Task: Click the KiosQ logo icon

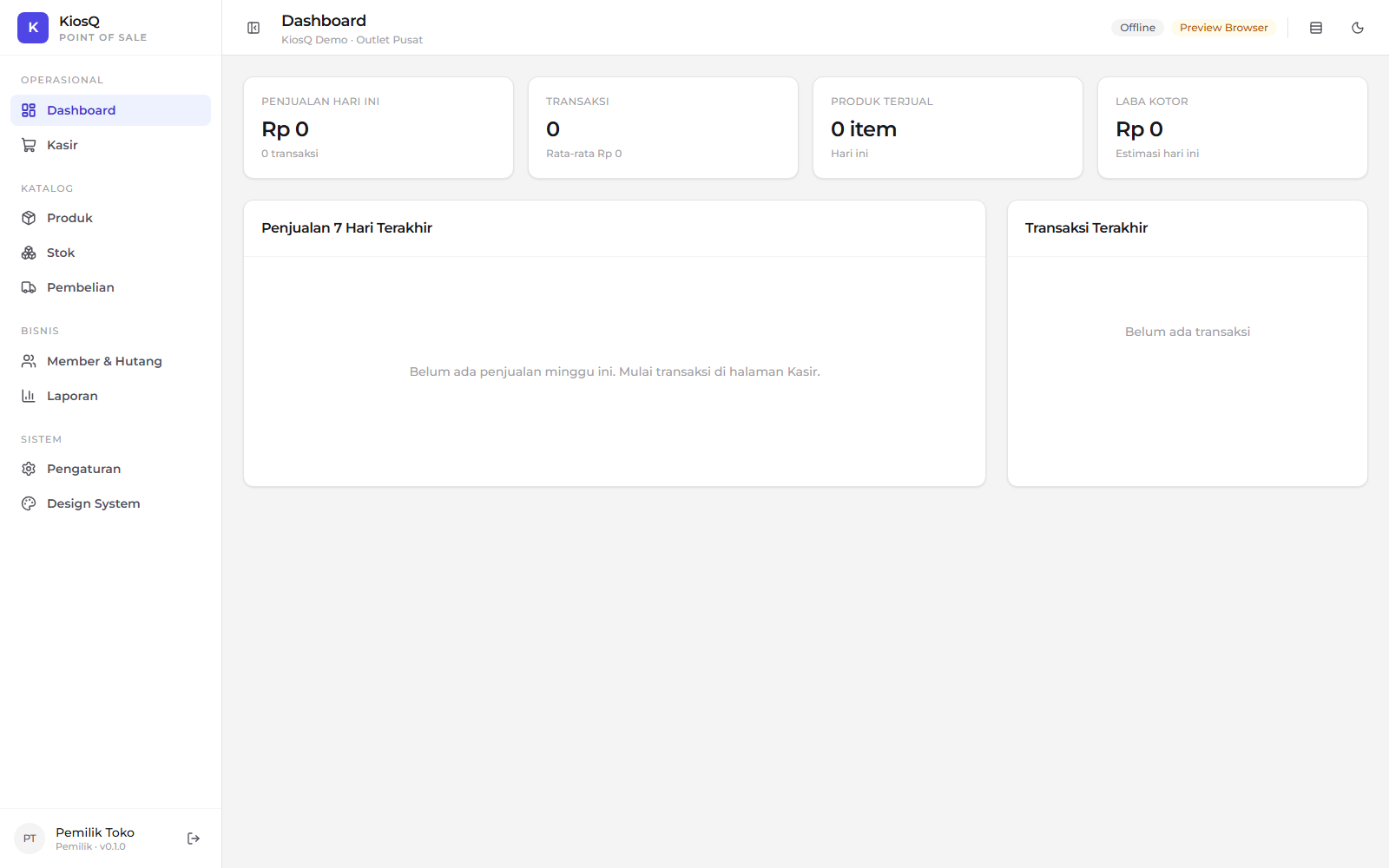Action: point(33,28)
